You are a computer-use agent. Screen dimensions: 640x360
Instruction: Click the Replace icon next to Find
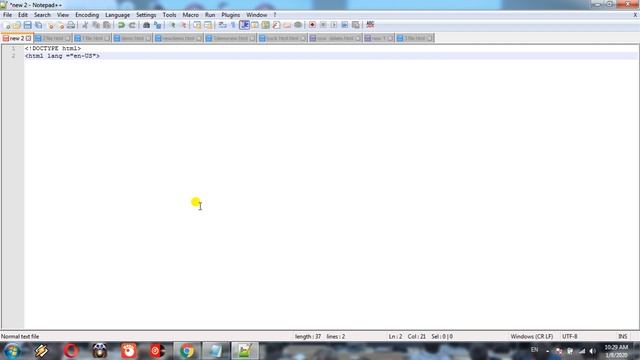[x=157, y=25]
